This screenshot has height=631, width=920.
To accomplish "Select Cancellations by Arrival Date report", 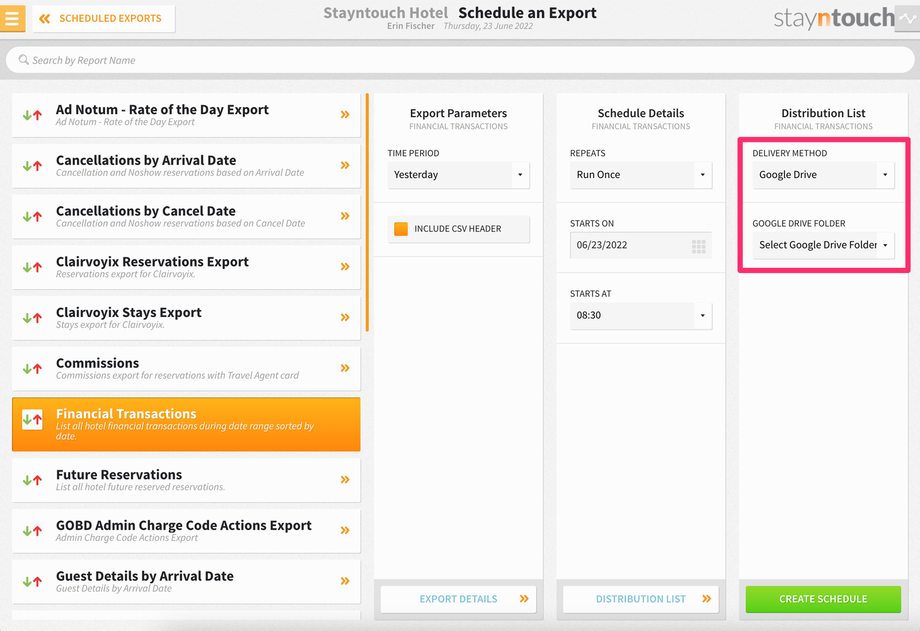I will (186, 166).
